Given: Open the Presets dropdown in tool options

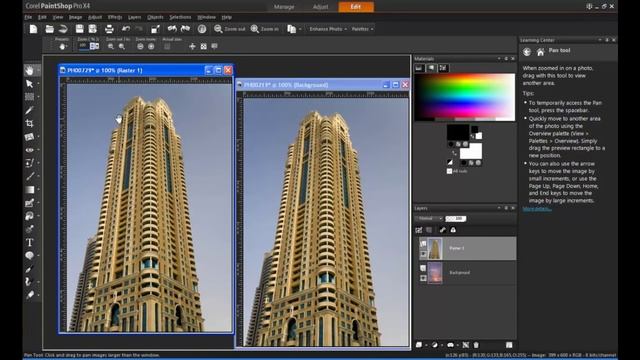Looking at the screenshot, I should [x=63, y=47].
